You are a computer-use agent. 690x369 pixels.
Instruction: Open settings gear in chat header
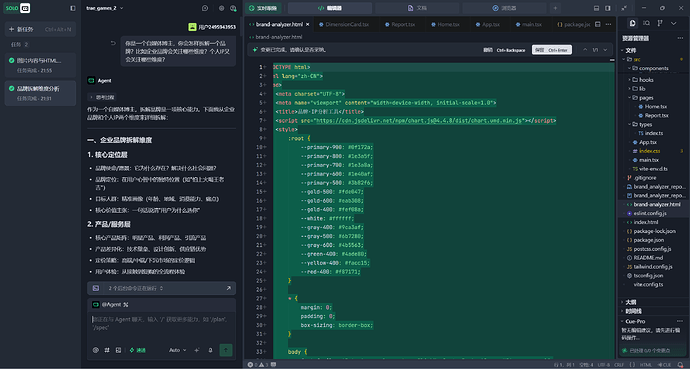221,8
